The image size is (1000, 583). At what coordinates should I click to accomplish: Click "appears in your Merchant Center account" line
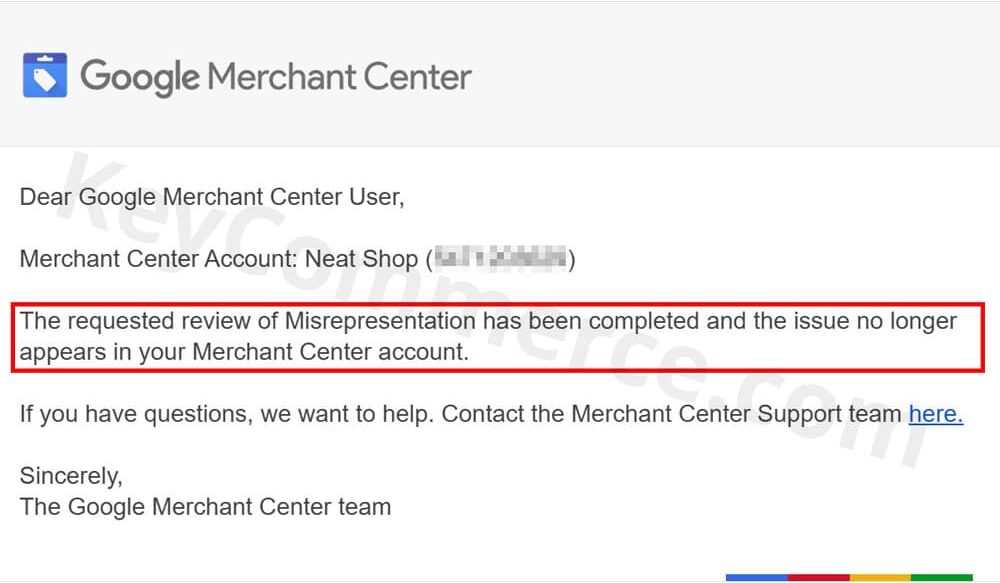point(243,352)
